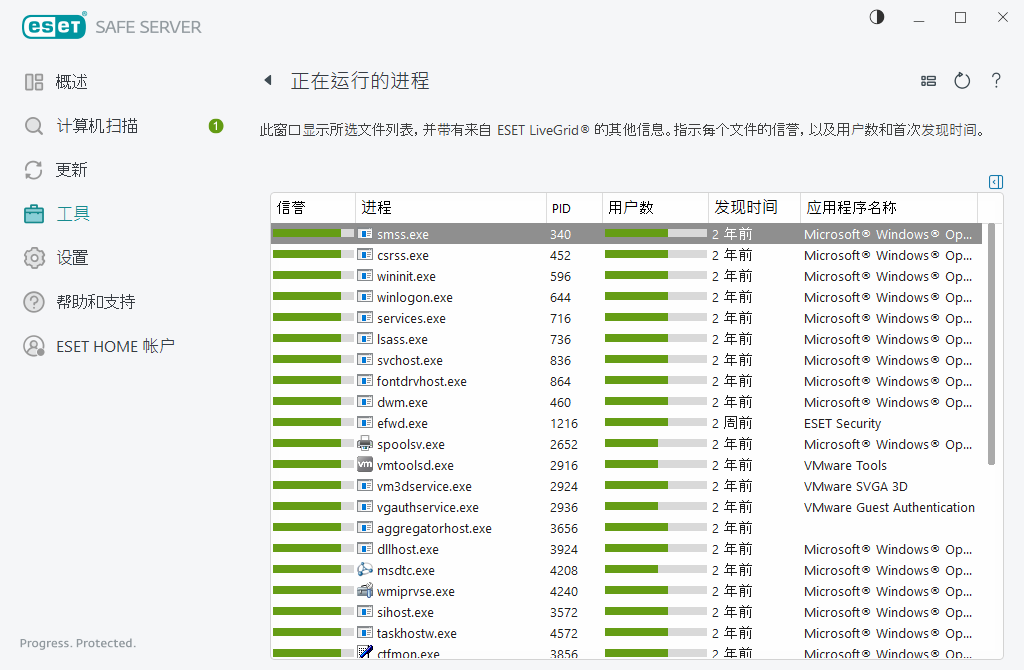1024x670 pixels.
Task: Open 计算机扫描 in the sidebar
Action: pyautogui.click(x=96, y=126)
